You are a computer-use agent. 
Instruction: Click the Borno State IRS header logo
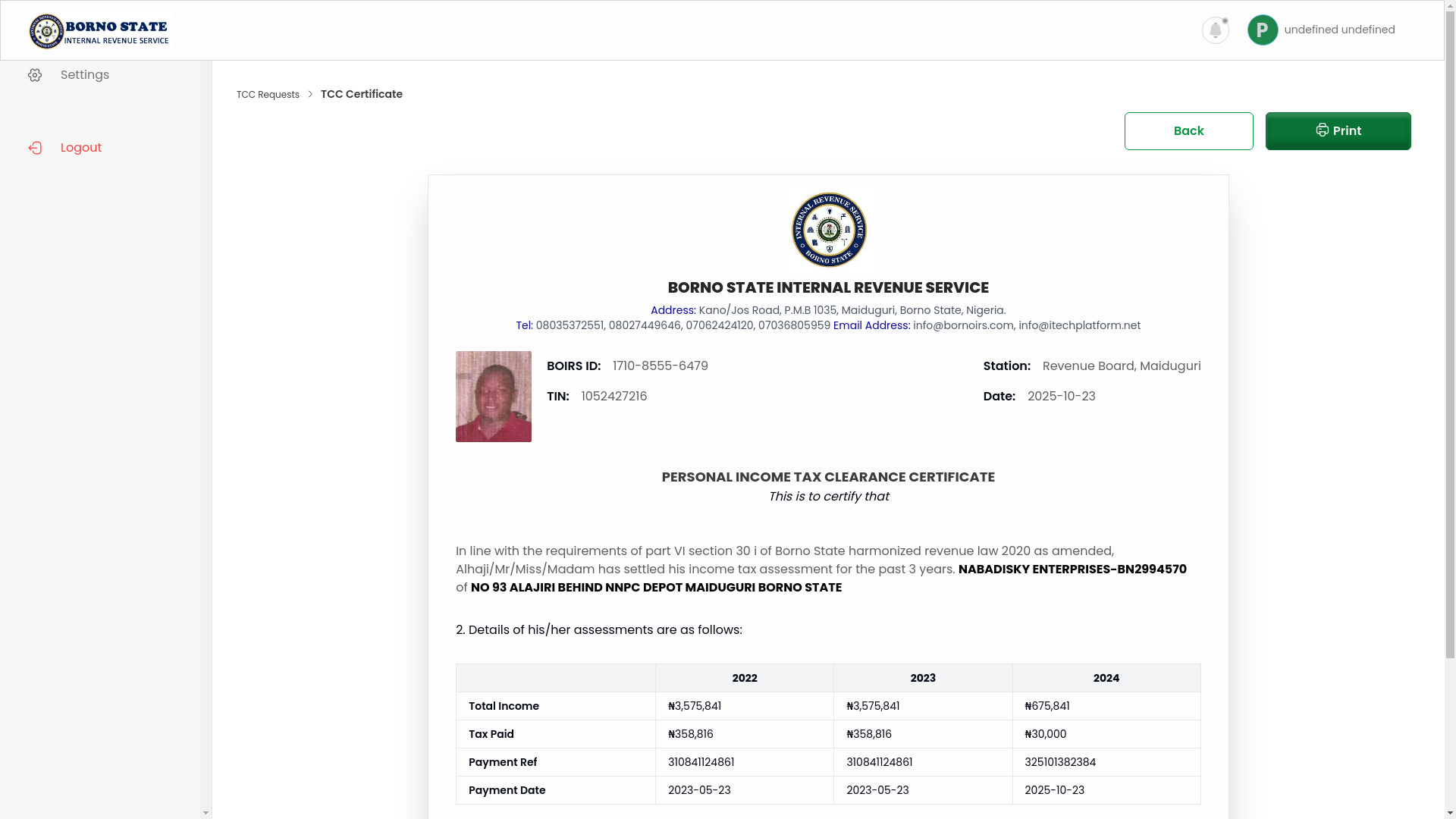(99, 31)
